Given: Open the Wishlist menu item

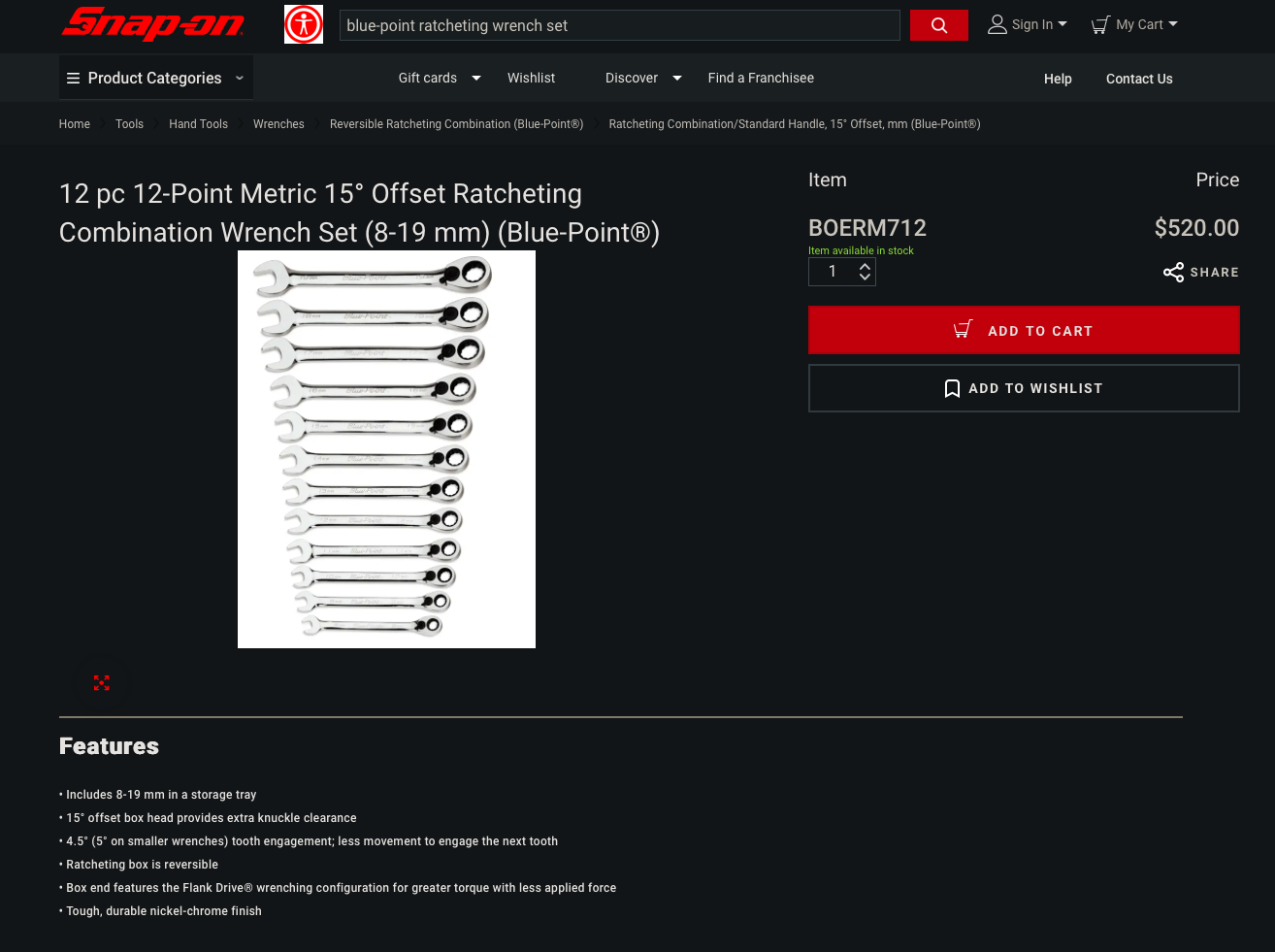Looking at the screenshot, I should pos(531,79).
